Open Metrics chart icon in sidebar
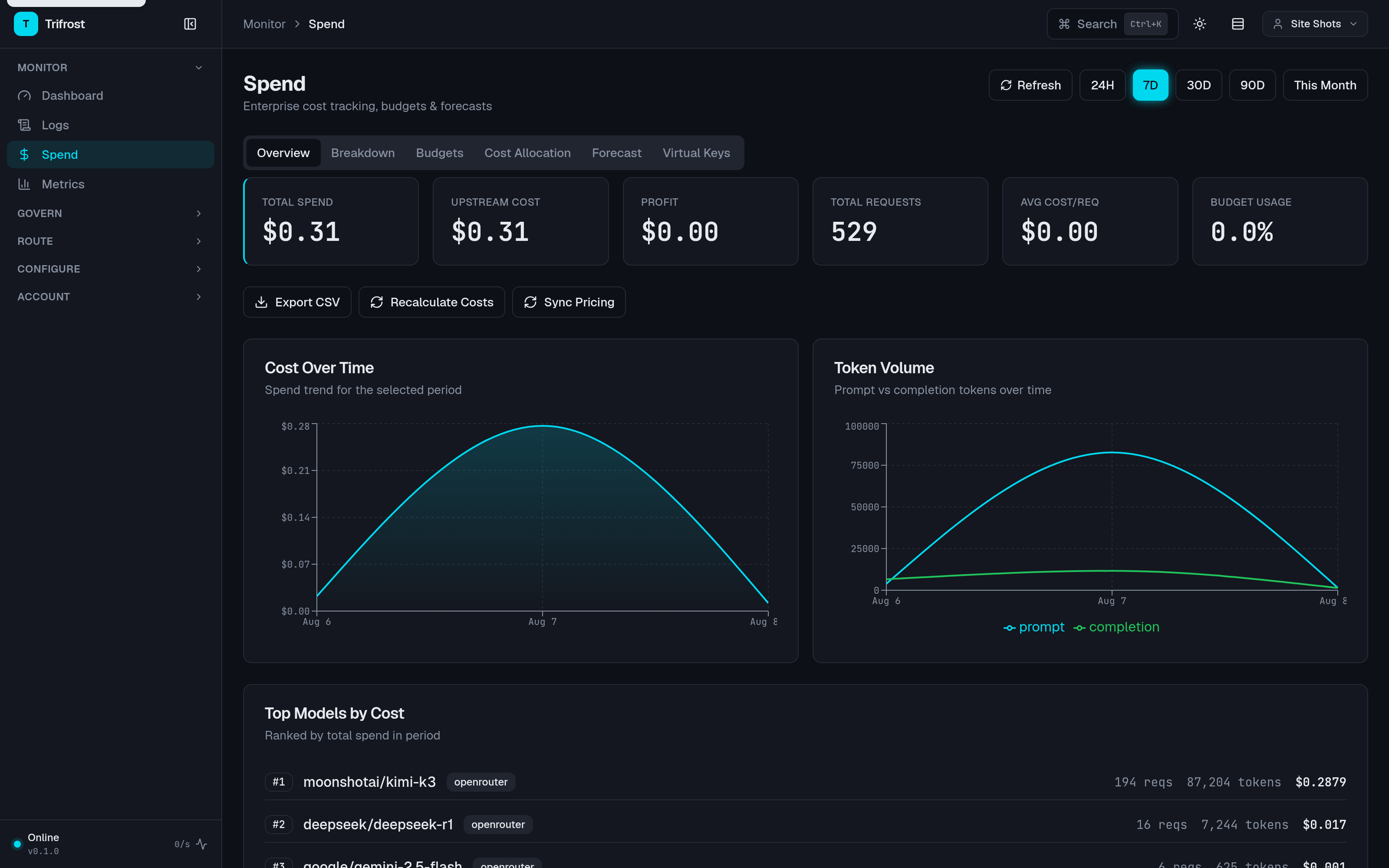 (24, 184)
